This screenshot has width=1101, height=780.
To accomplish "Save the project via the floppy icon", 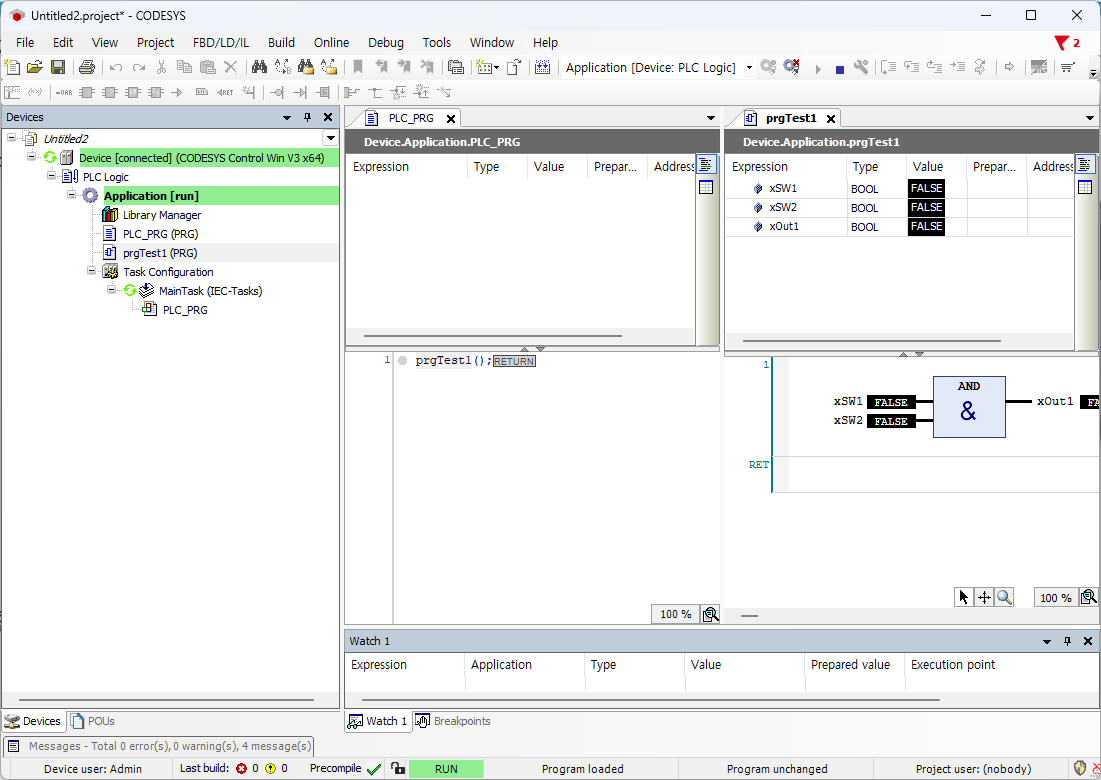I will point(58,67).
